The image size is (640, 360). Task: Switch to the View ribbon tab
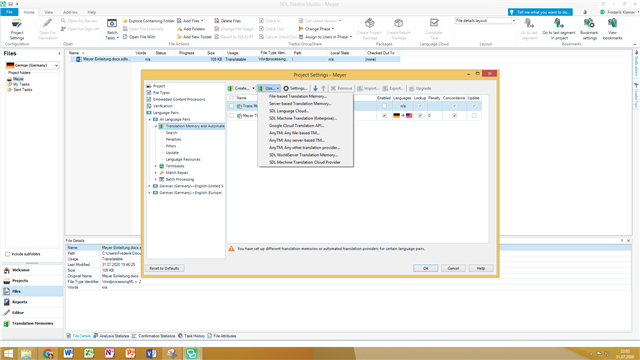(48, 12)
